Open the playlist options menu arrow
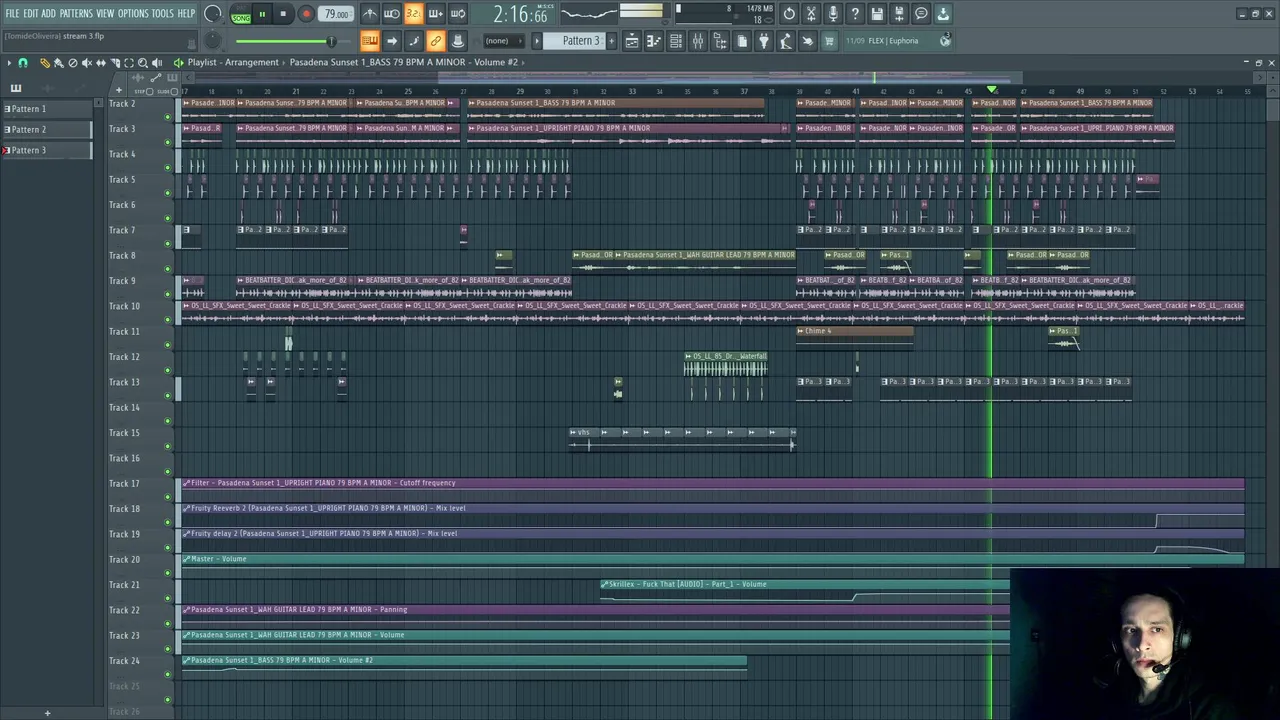1280x720 pixels. 9,63
